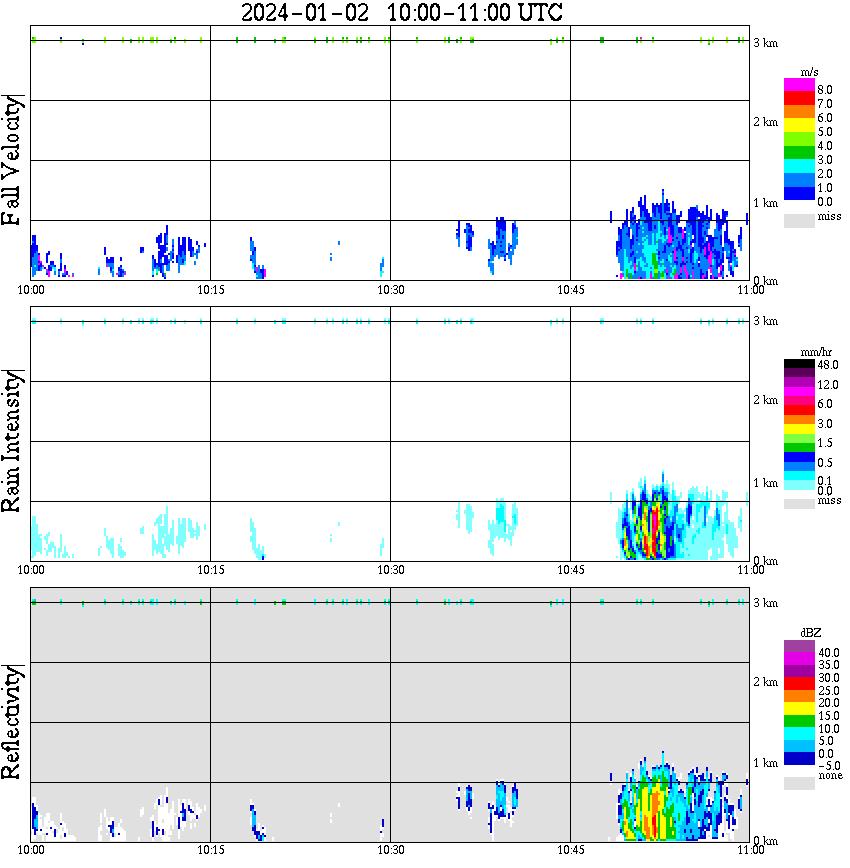Viewport: 850px width, 868px height.
Task: Select '3 km' label beside Reflectivity panel
Action: pos(765,603)
